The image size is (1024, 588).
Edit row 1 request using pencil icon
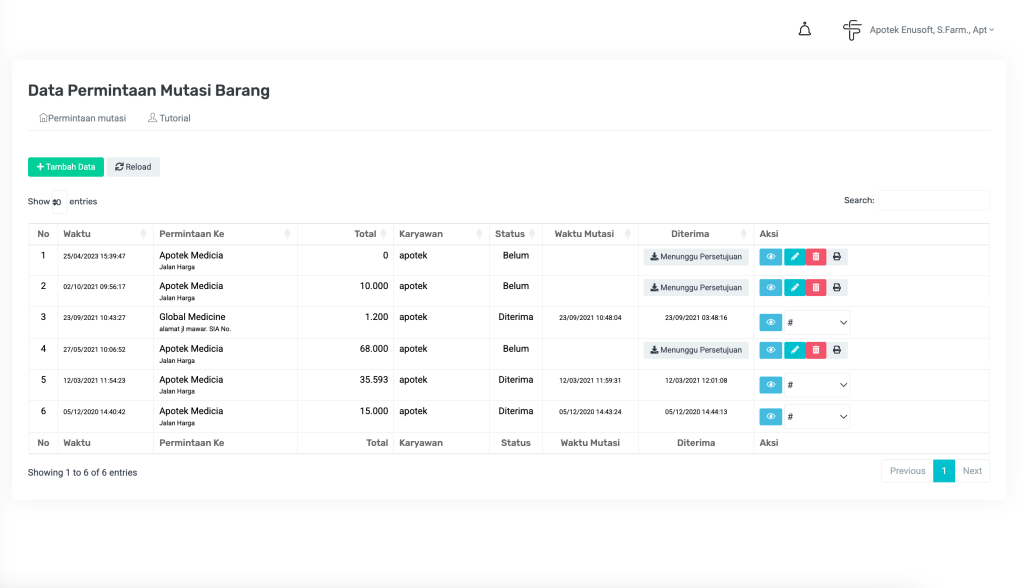pos(794,257)
